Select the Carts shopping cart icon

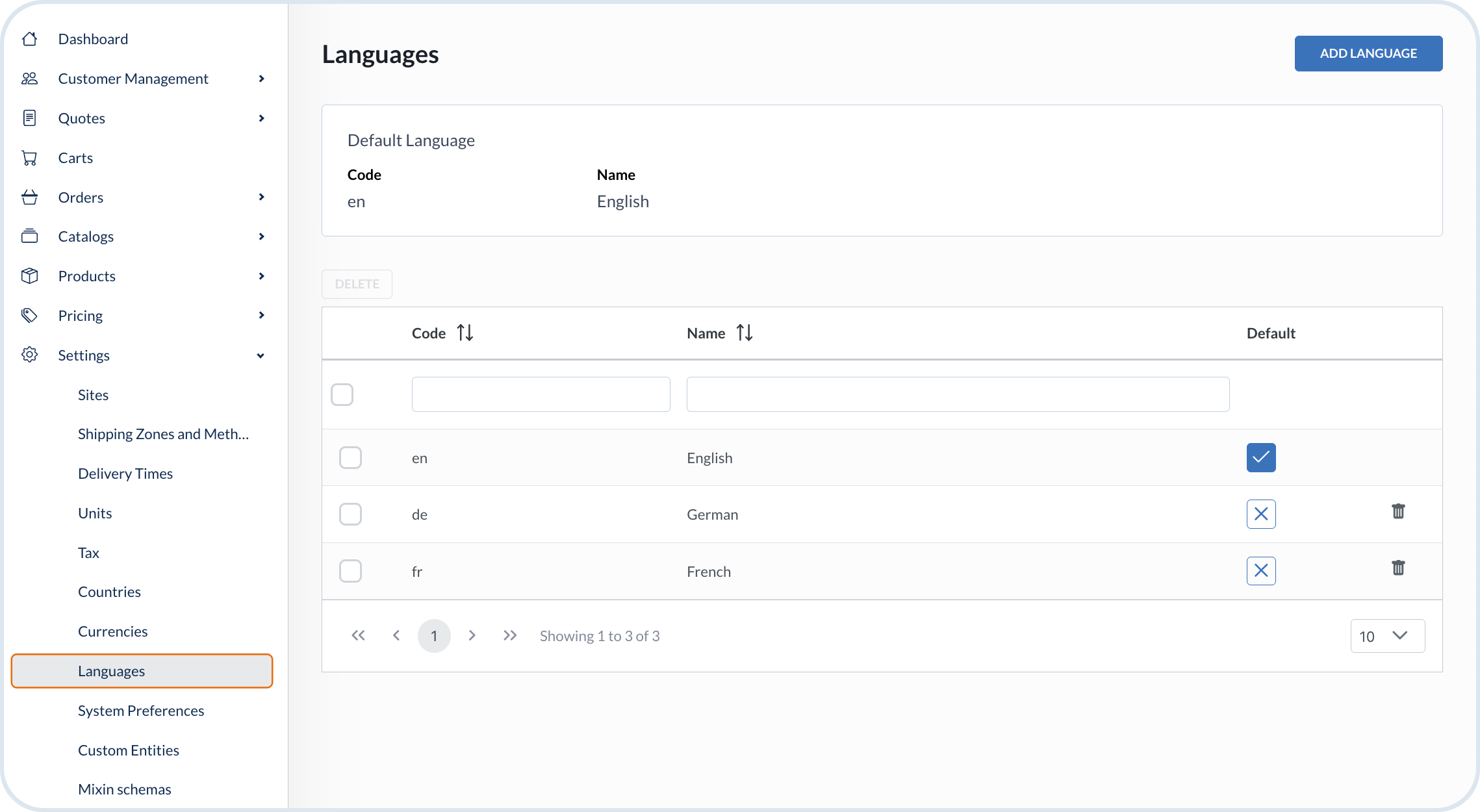[29, 157]
